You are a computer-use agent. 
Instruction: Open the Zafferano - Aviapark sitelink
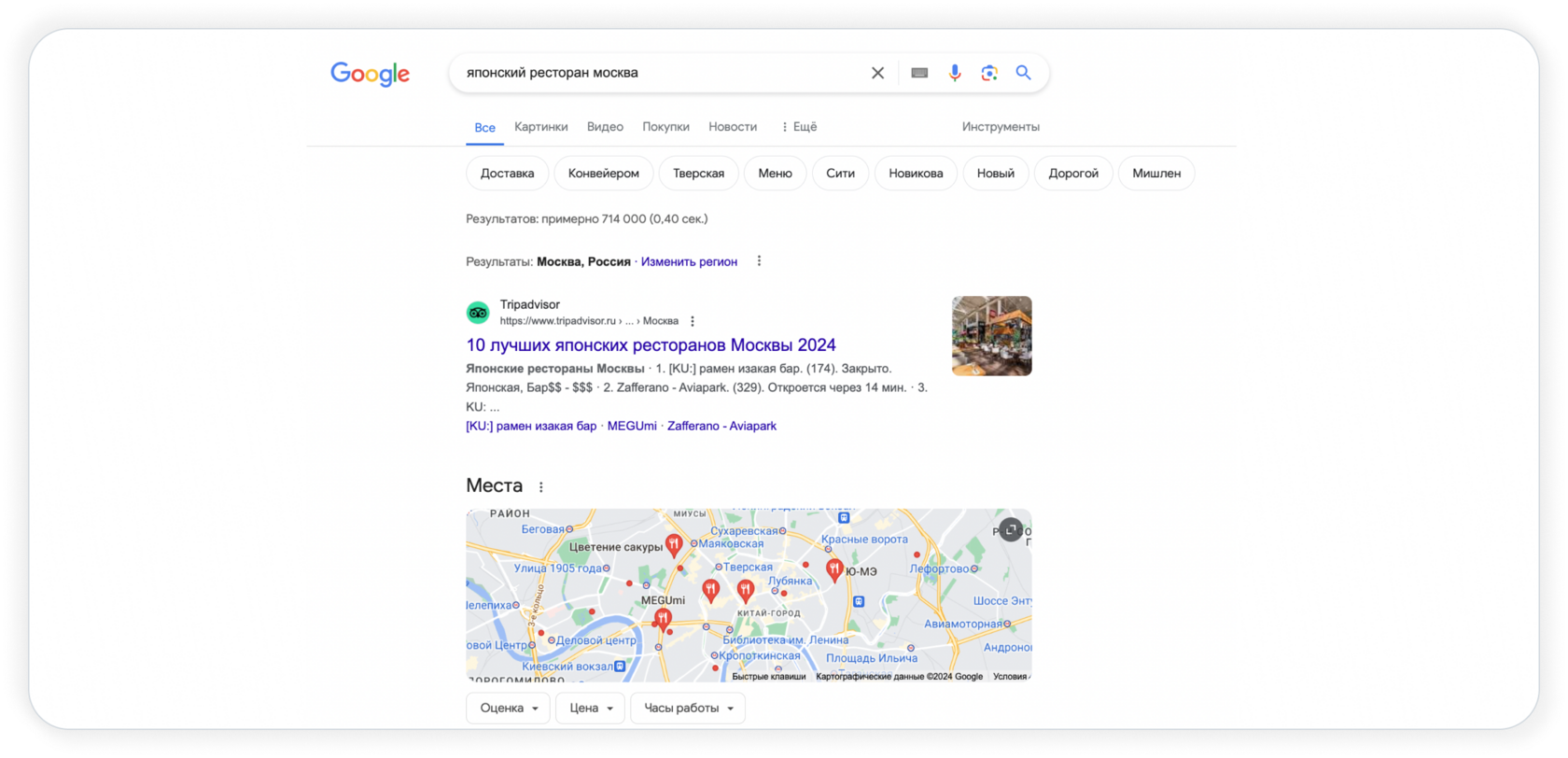pyautogui.click(x=721, y=427)
